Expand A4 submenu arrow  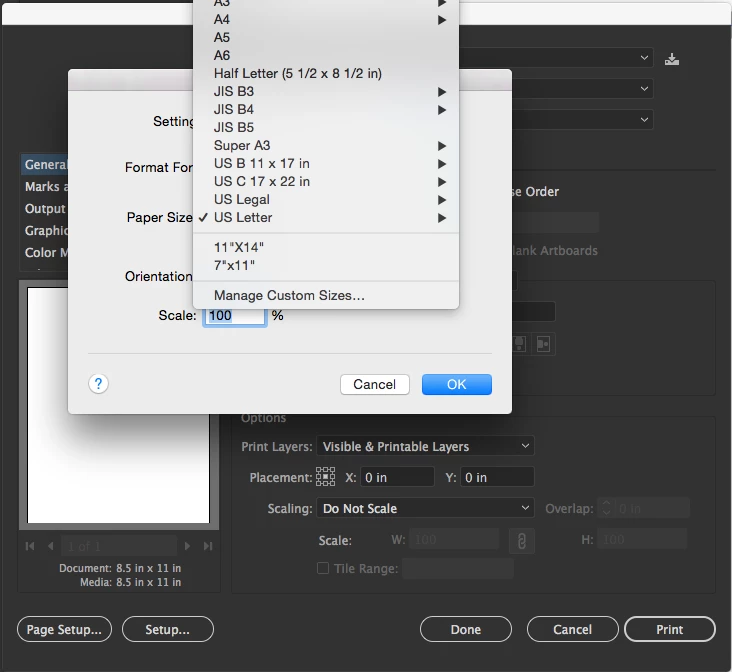(442, 20)
